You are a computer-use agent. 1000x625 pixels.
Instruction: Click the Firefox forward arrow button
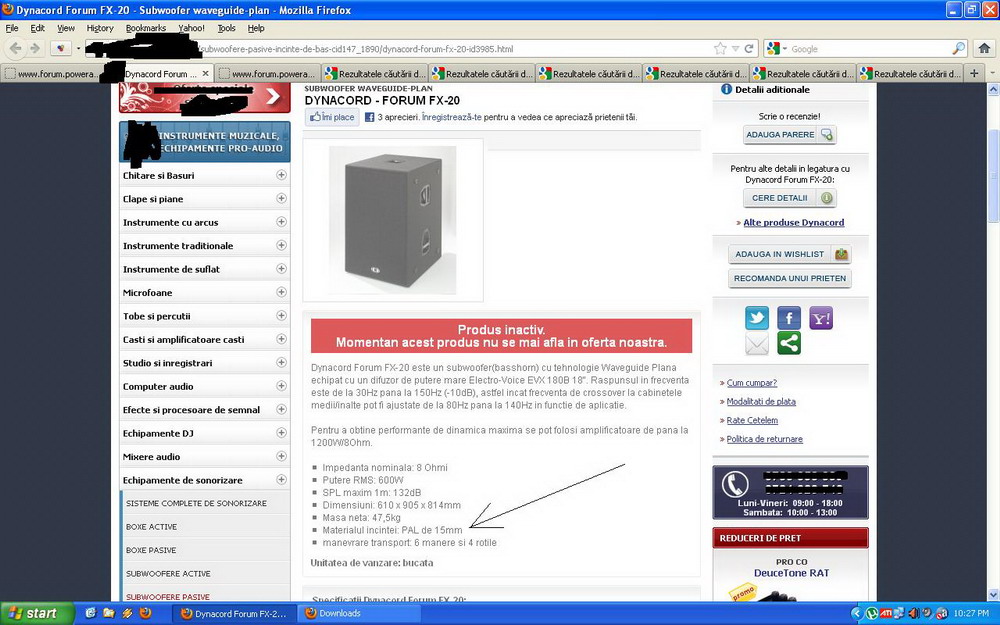click(x=35, y=48)
